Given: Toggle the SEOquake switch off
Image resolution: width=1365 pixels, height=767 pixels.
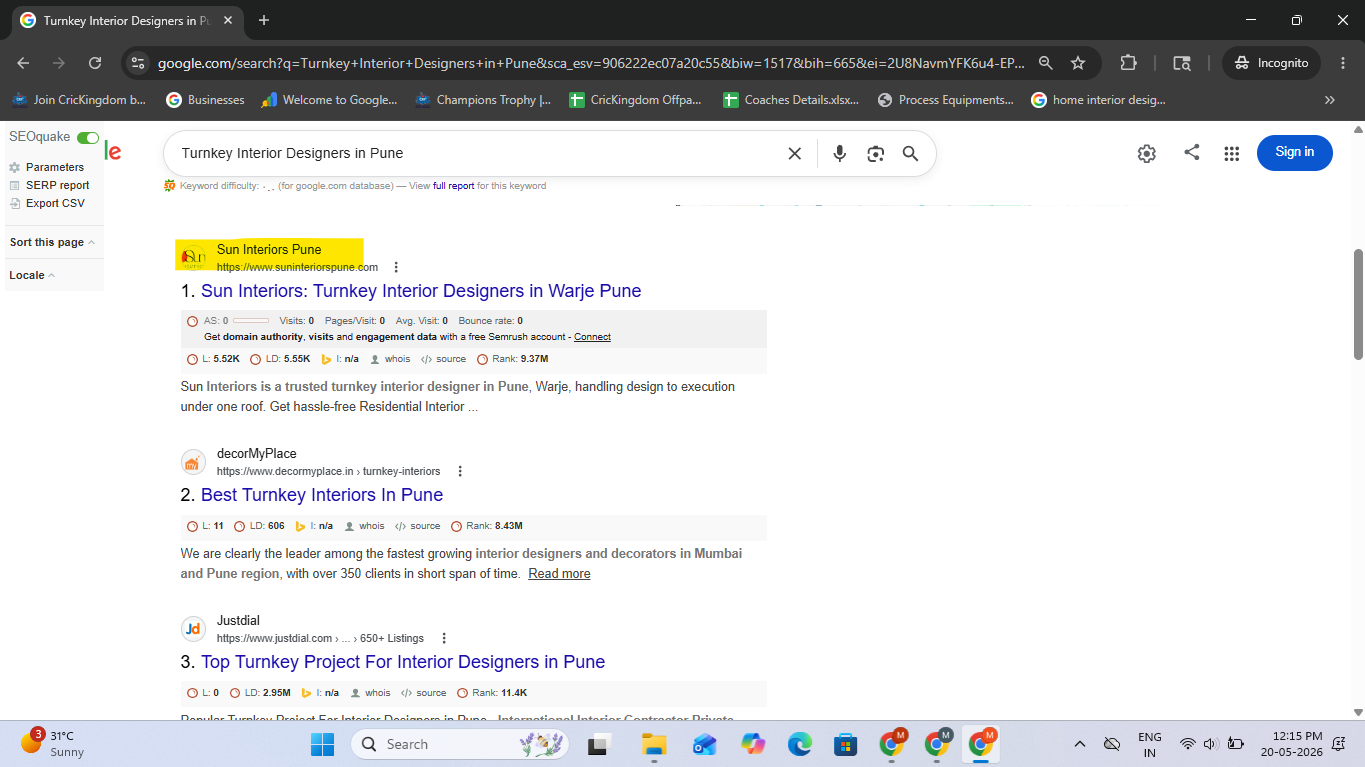Looking at the screenshot, I should click(x=88, y=137).
